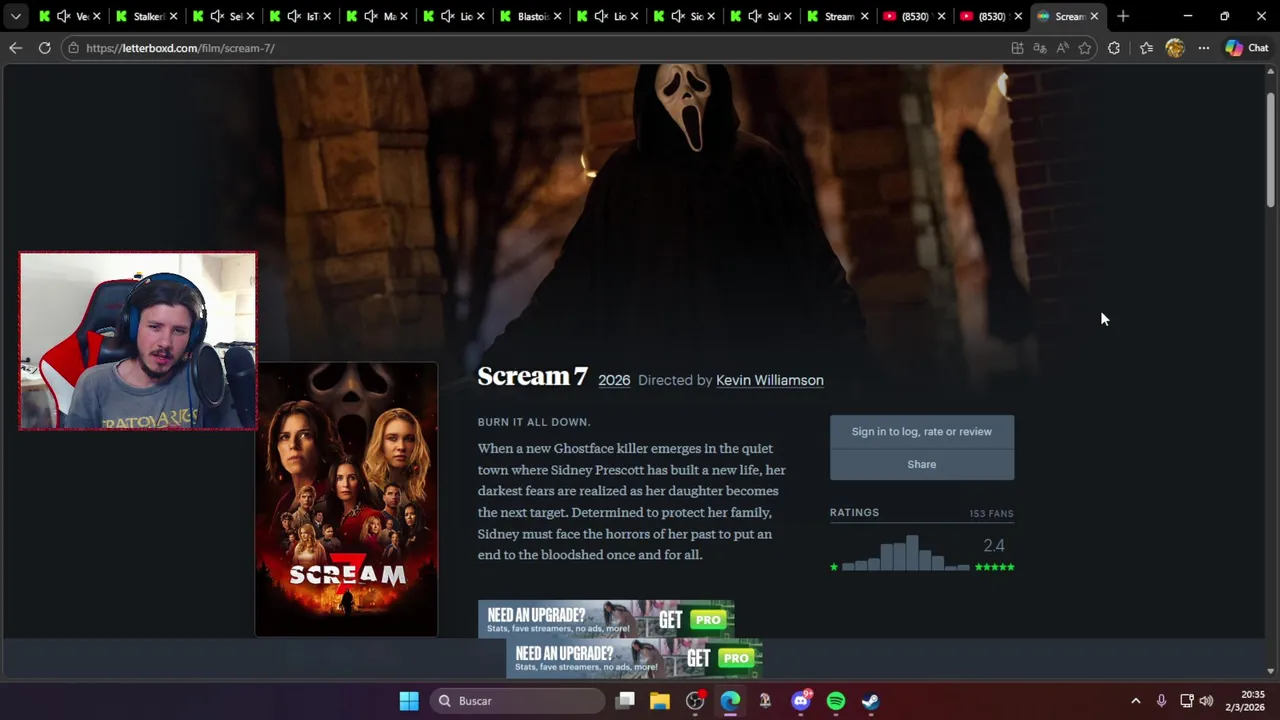The image size is (1280, 720).
Task: Go back to the previous page
Action: 15,48
